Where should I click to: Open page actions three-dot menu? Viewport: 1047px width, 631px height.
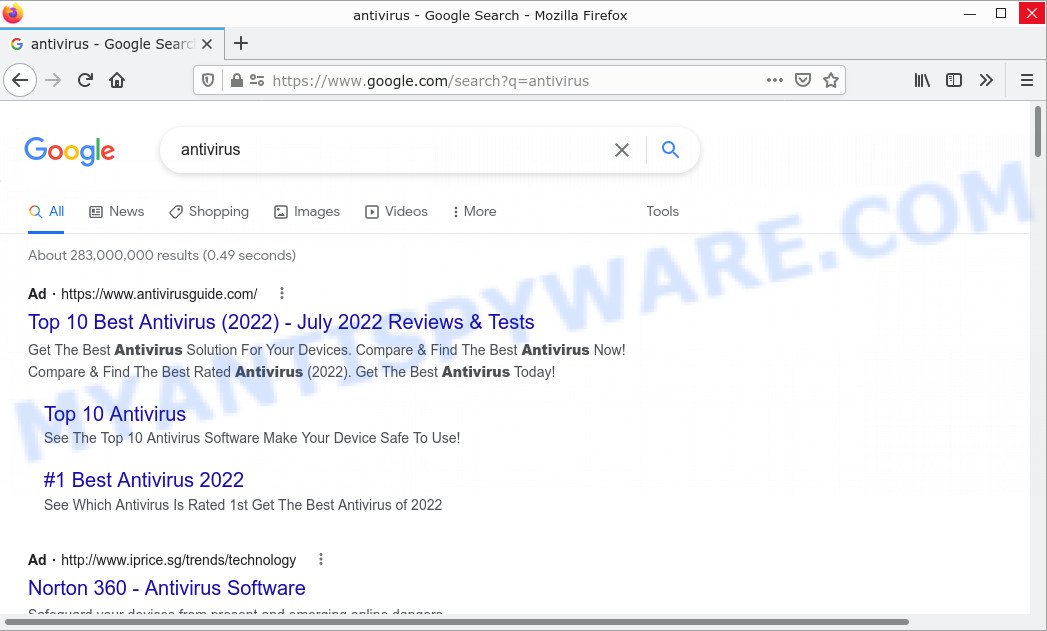775,80
